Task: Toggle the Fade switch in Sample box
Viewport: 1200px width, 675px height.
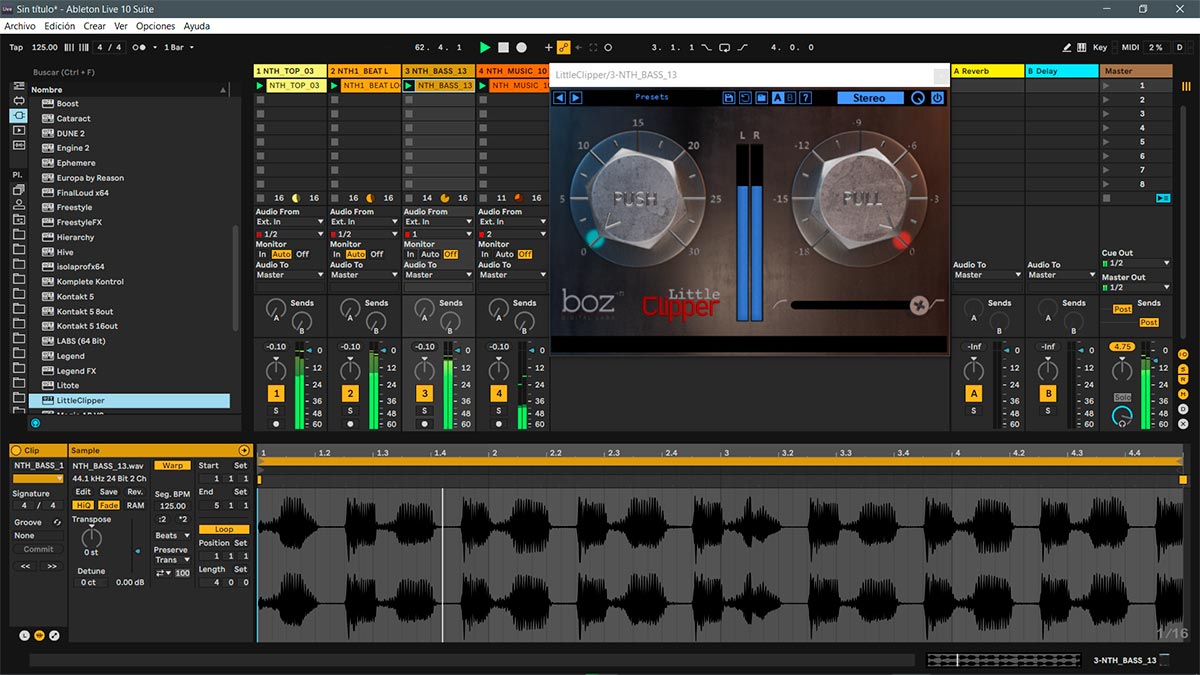Action: (x=108, y=505)
